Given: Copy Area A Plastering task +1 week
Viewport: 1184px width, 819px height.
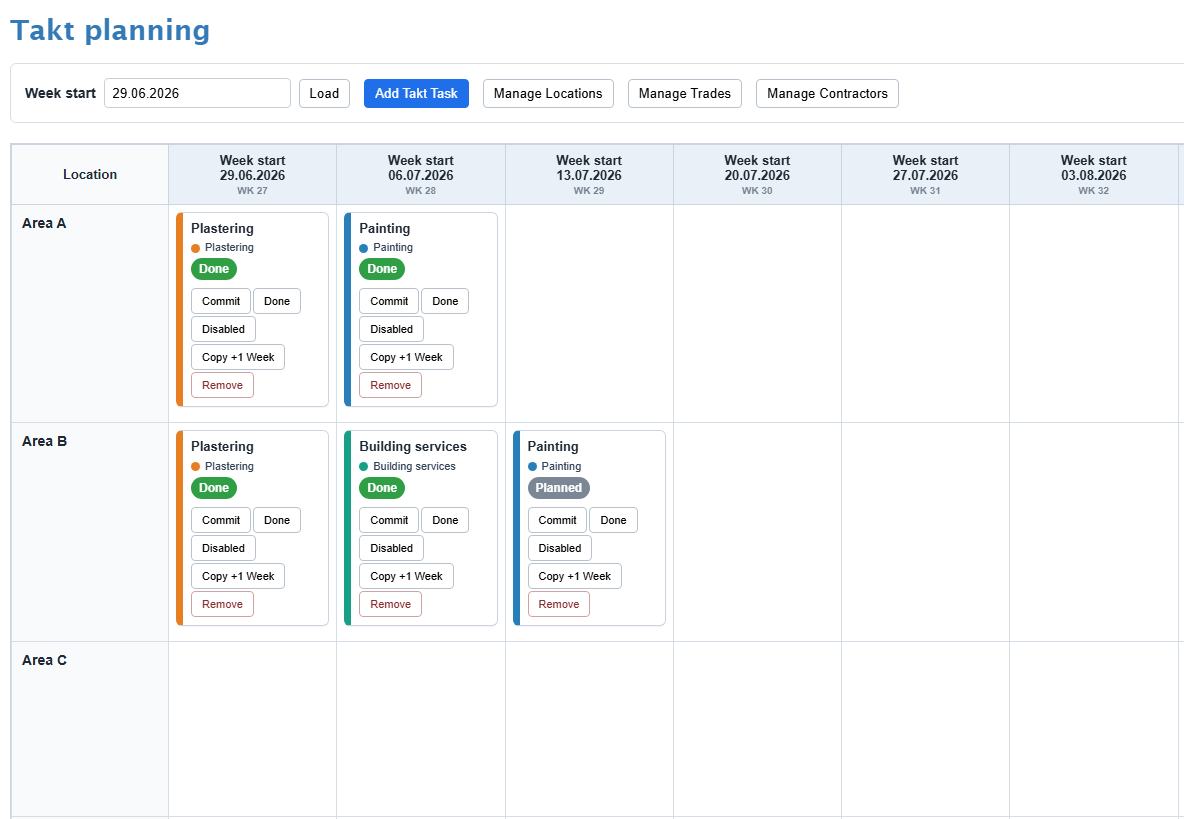Looking at the screenshot, I should pos(238,357).
